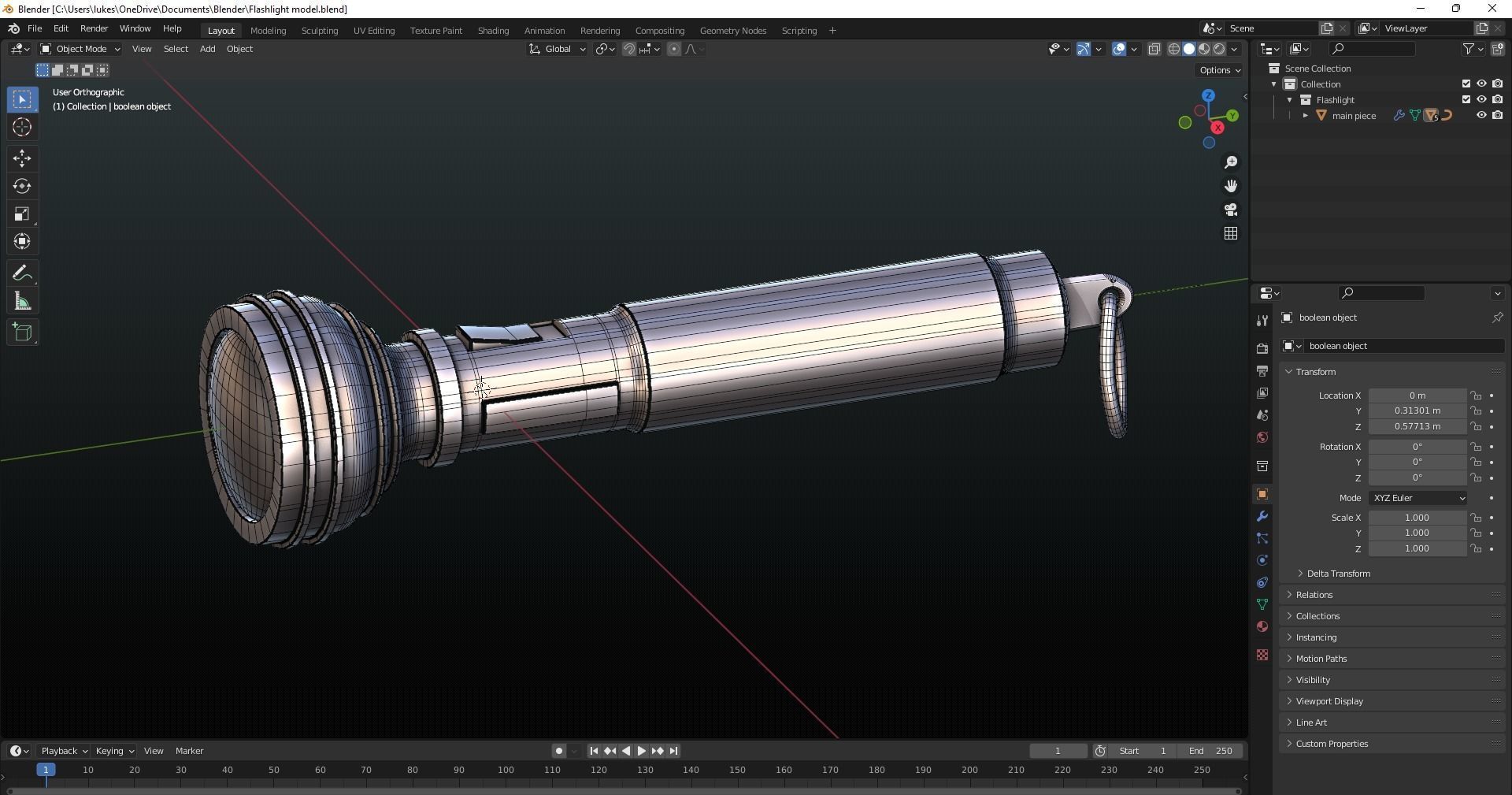Open the Global transform orientation dropdown
1512x795 pixels.
coord(557,49)
